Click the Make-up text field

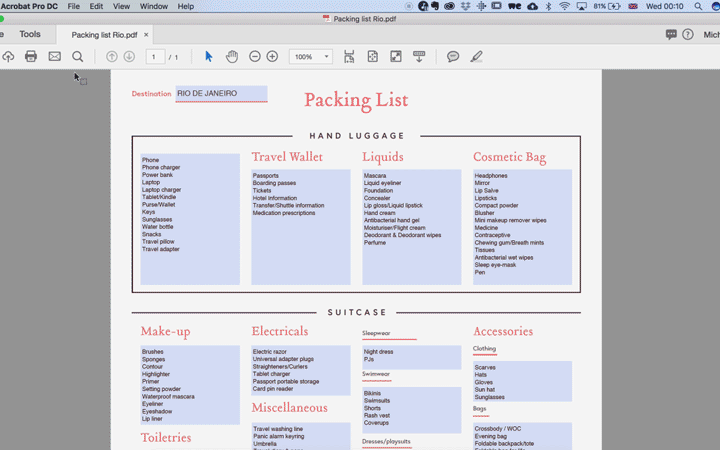[x=190, y=385]
